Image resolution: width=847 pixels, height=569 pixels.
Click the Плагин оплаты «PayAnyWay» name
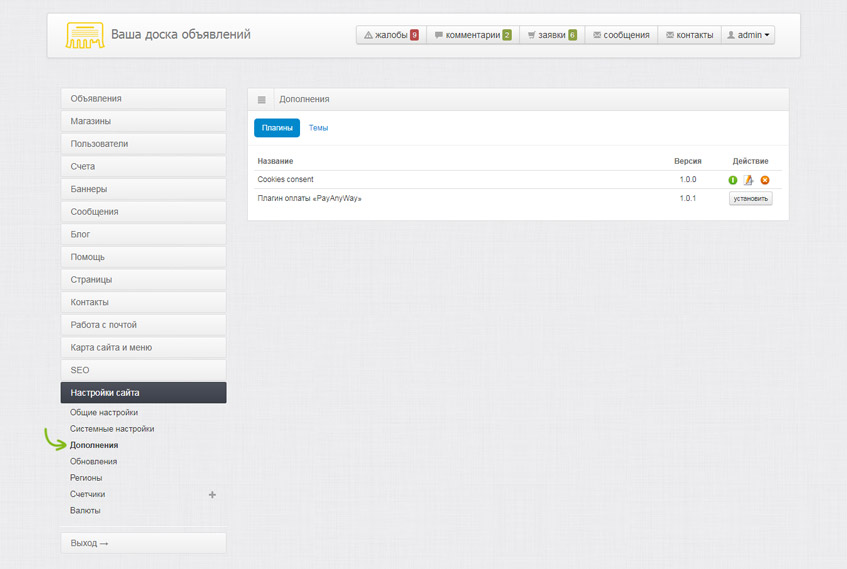click(310, 198)
